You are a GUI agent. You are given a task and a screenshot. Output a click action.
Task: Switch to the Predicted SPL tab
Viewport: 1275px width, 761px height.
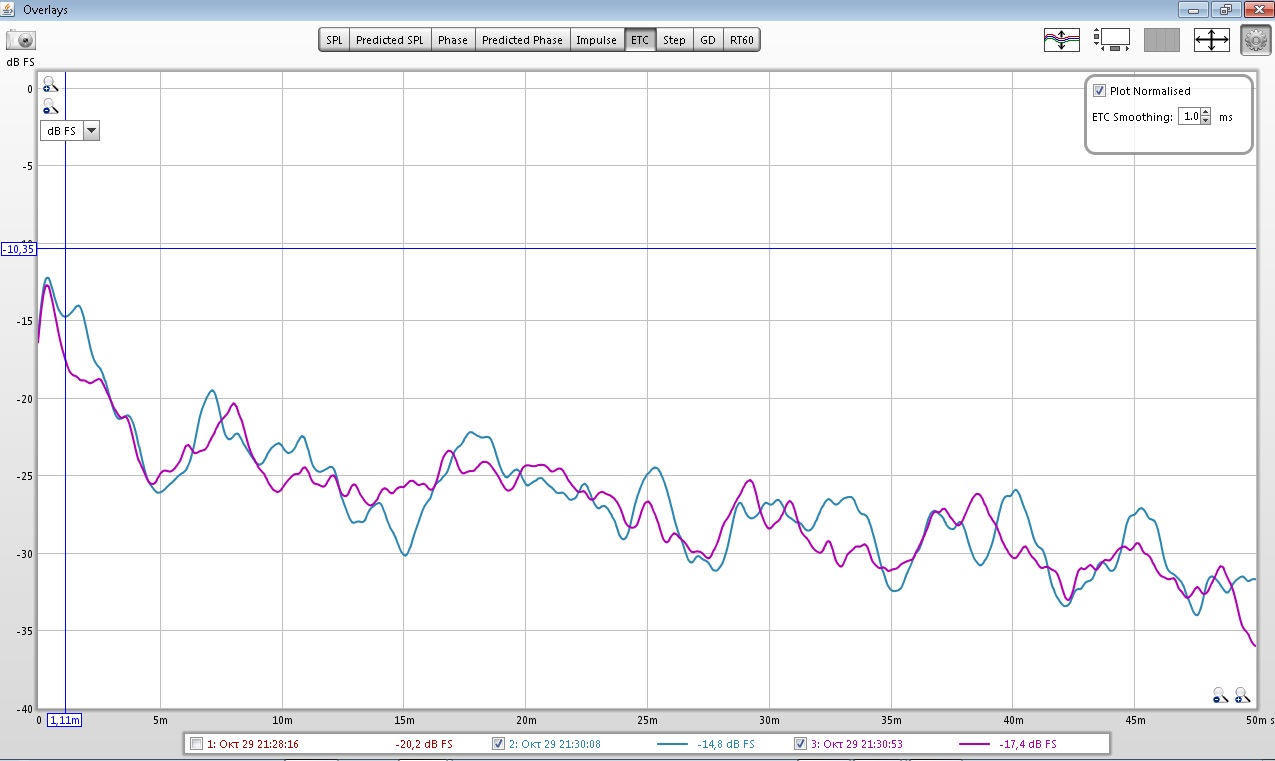click(389, 40)
